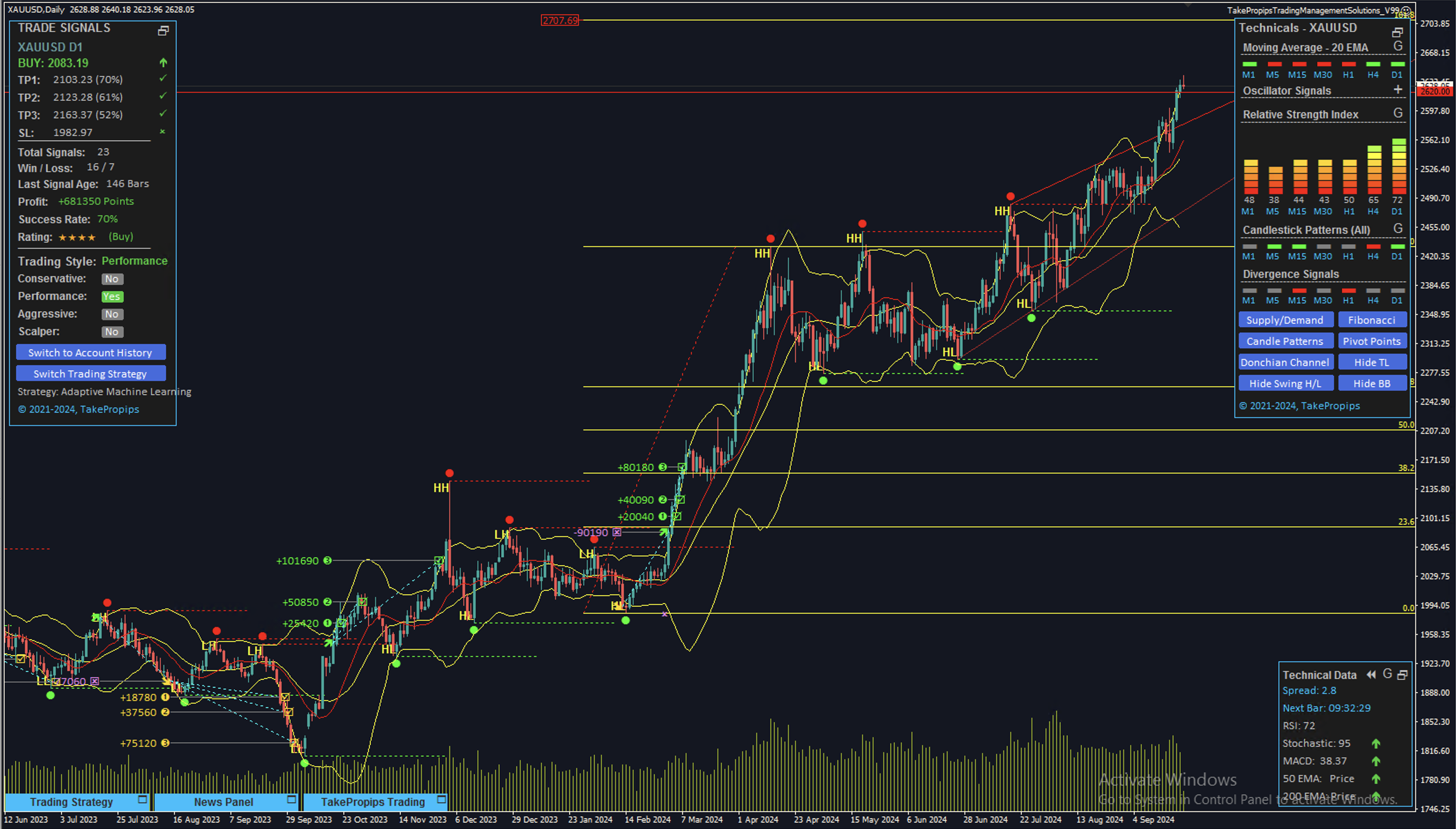Click the 'Success Rate: 70%' text
The height and width of the screenshot is (829, 1456).
pyautogui.click(x=68, y=219)
